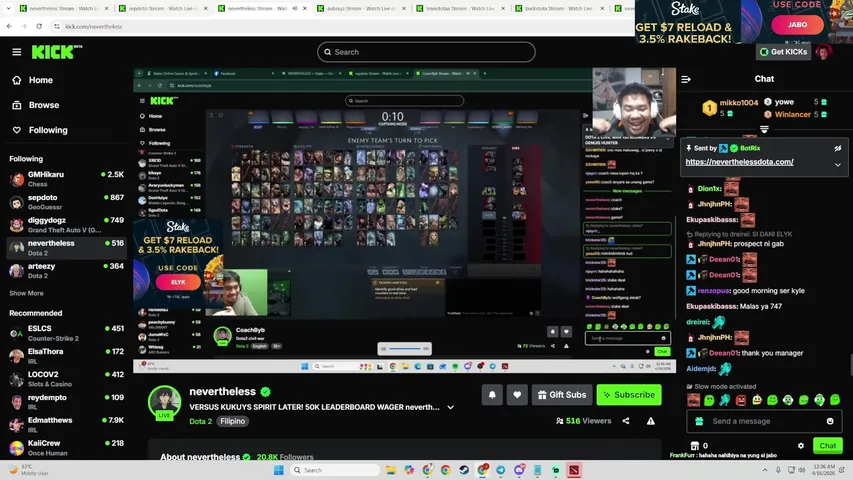Open Dota 2 from taskbar
Viewport: 853px width, 480px height.
pyautogui.click(x=574, y=470)
